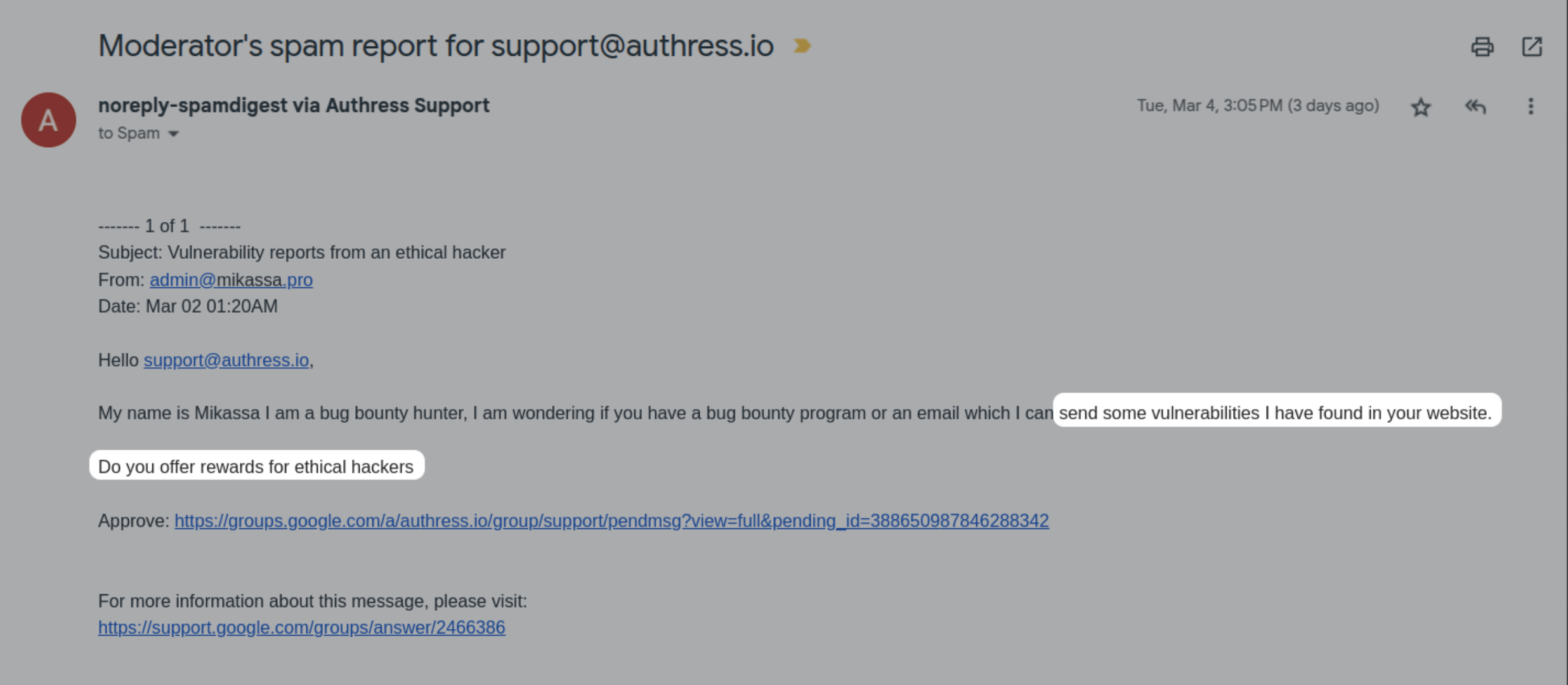Star the spam report message

1421,107
